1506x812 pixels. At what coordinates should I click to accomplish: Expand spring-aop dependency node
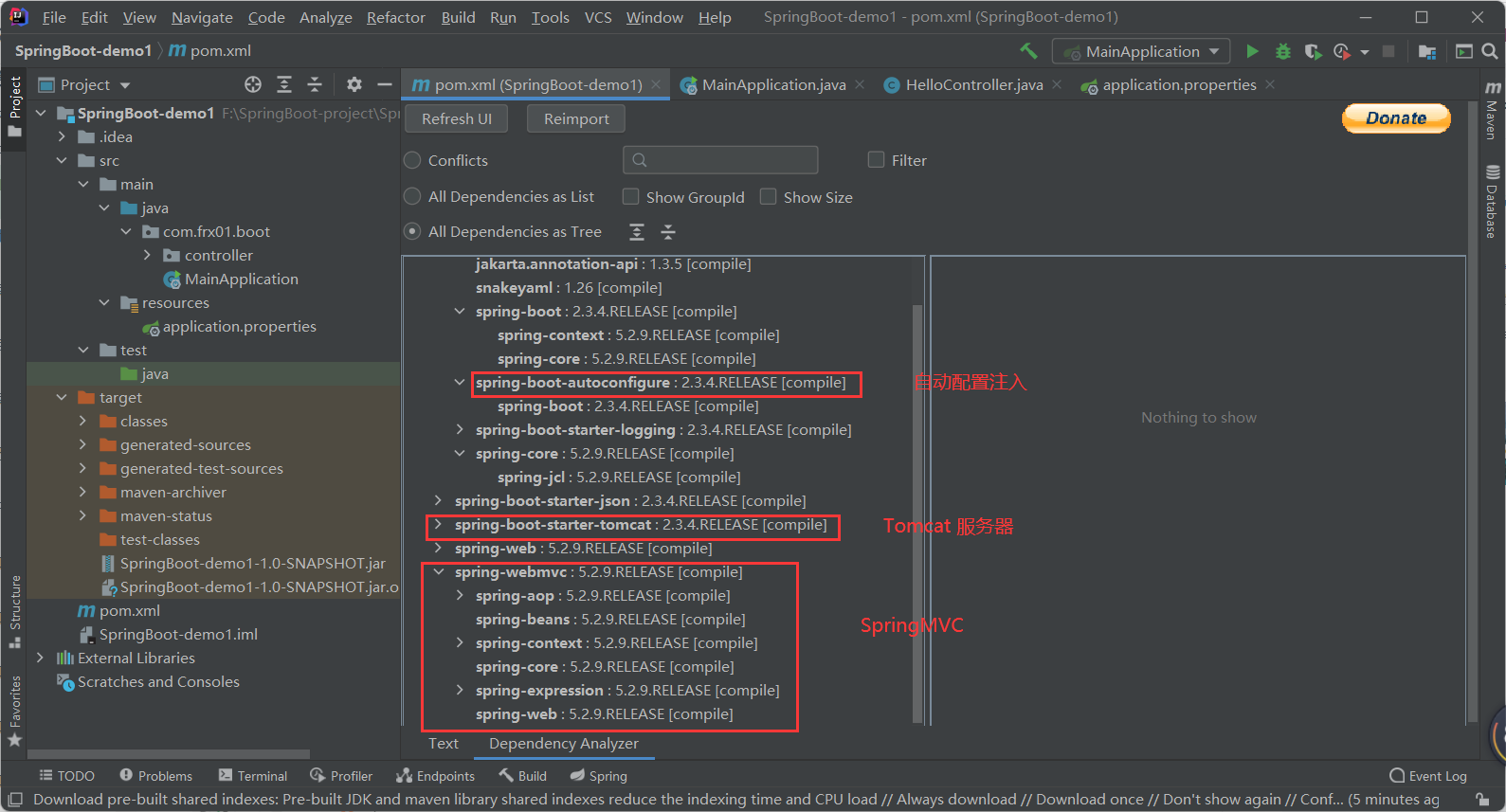coord(460,595)
